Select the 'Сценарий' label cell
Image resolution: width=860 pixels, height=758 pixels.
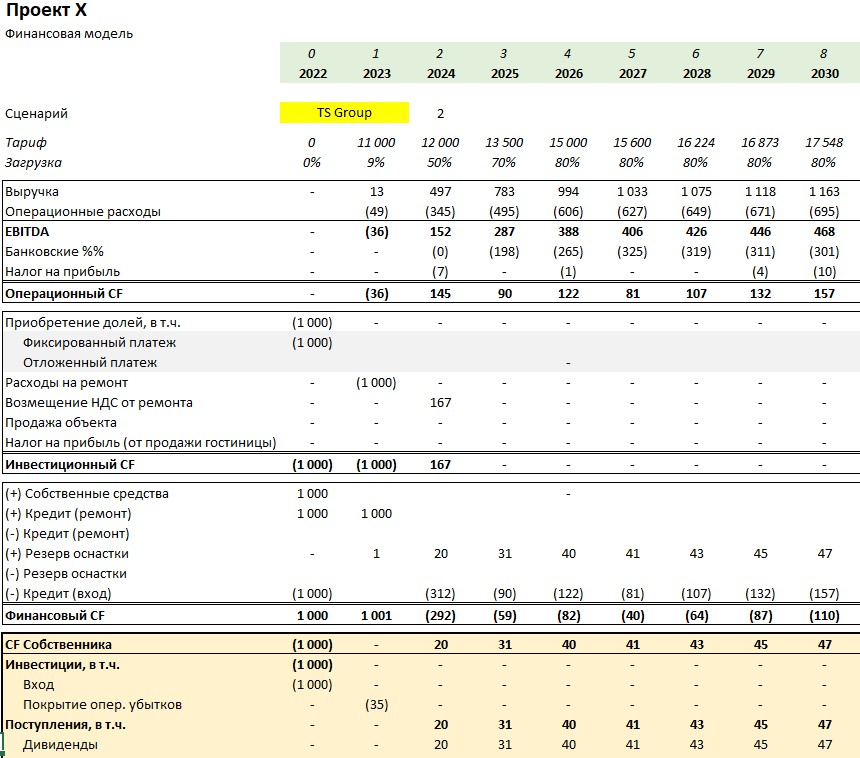point(36,114)
